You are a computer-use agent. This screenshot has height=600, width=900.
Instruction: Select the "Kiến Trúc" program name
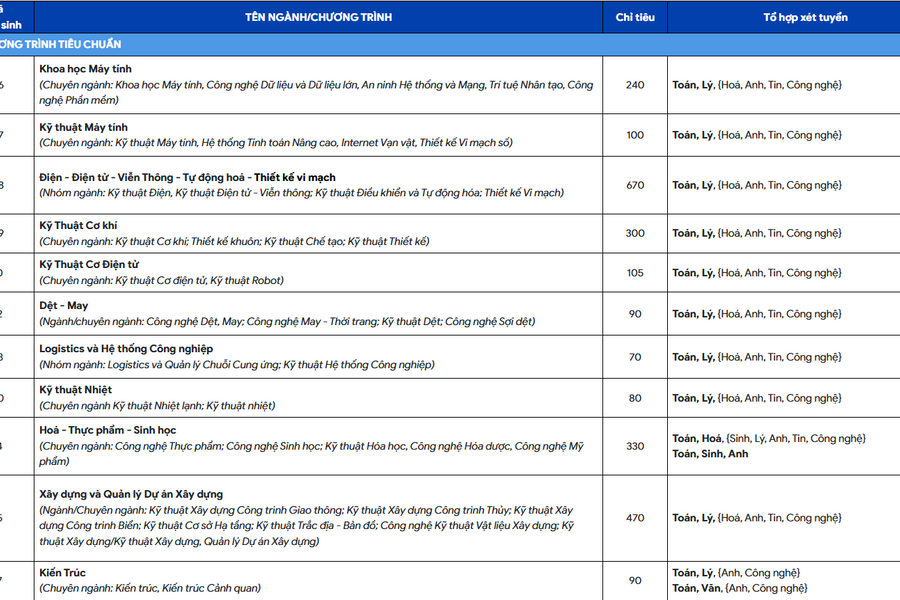pos(62,573)
